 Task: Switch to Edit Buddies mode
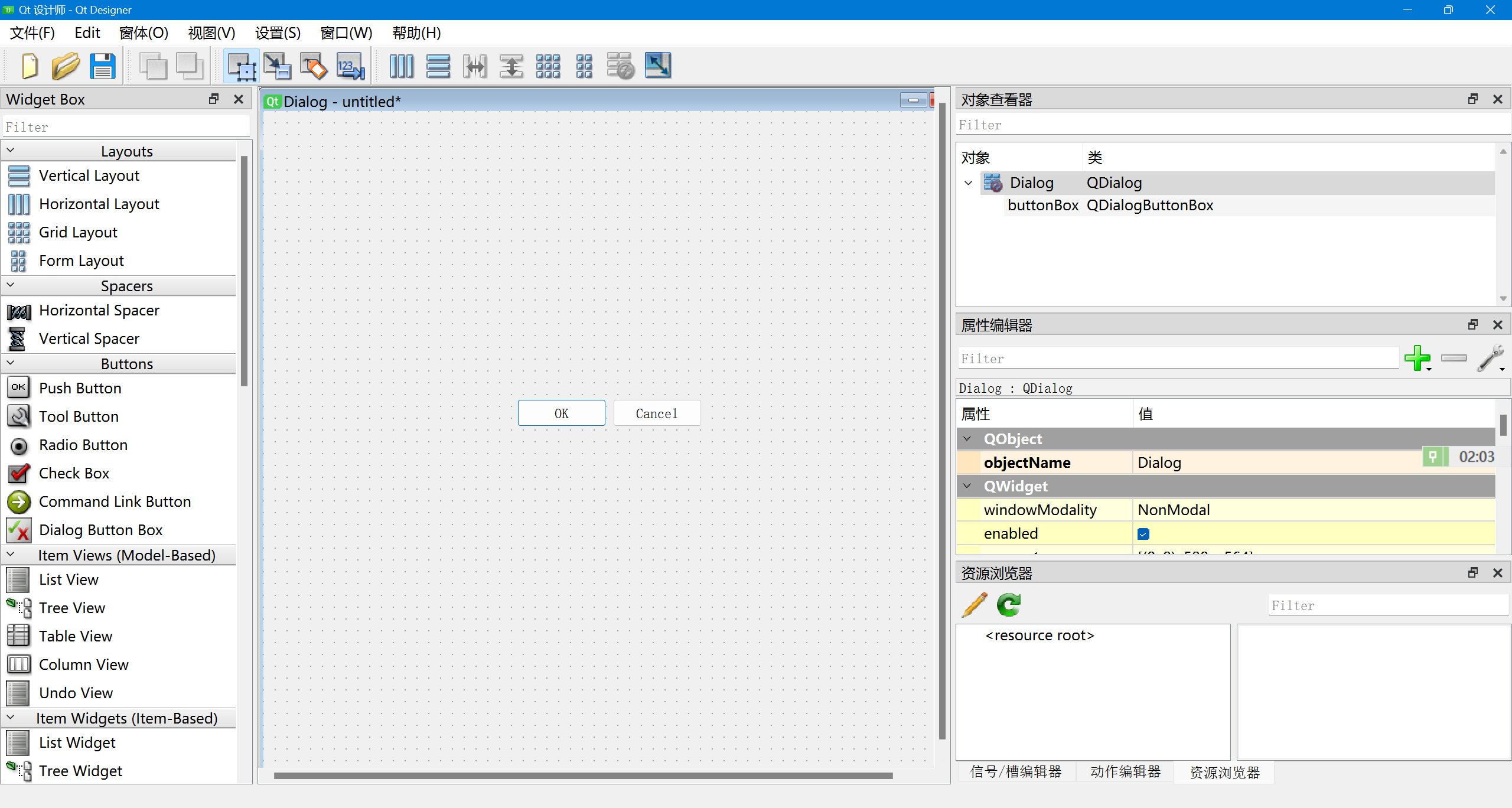[314, 66]
